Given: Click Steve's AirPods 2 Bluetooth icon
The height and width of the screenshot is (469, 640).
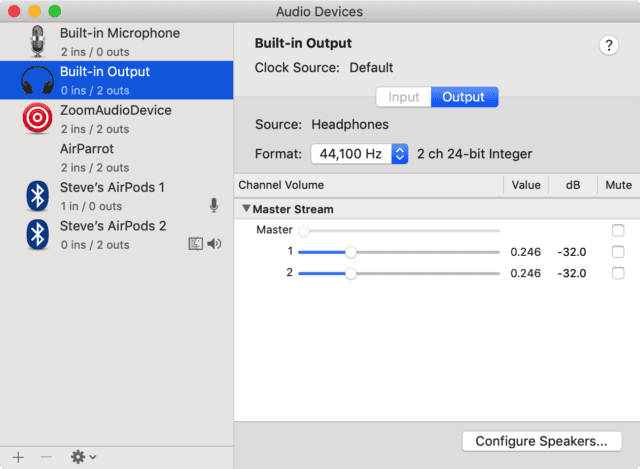Looking at the screenshot, I should coord(38,235).
